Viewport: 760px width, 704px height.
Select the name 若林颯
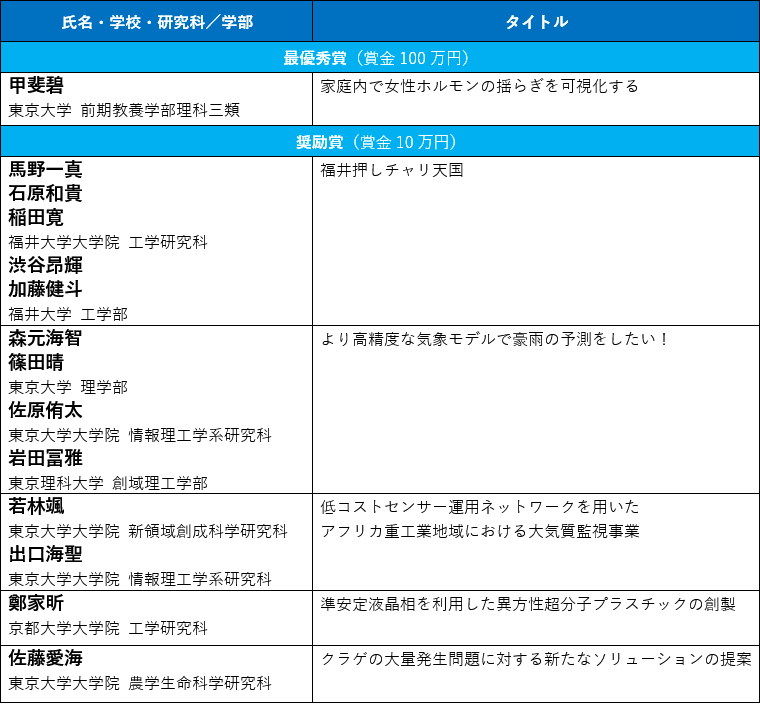click(x=37, y=507)
